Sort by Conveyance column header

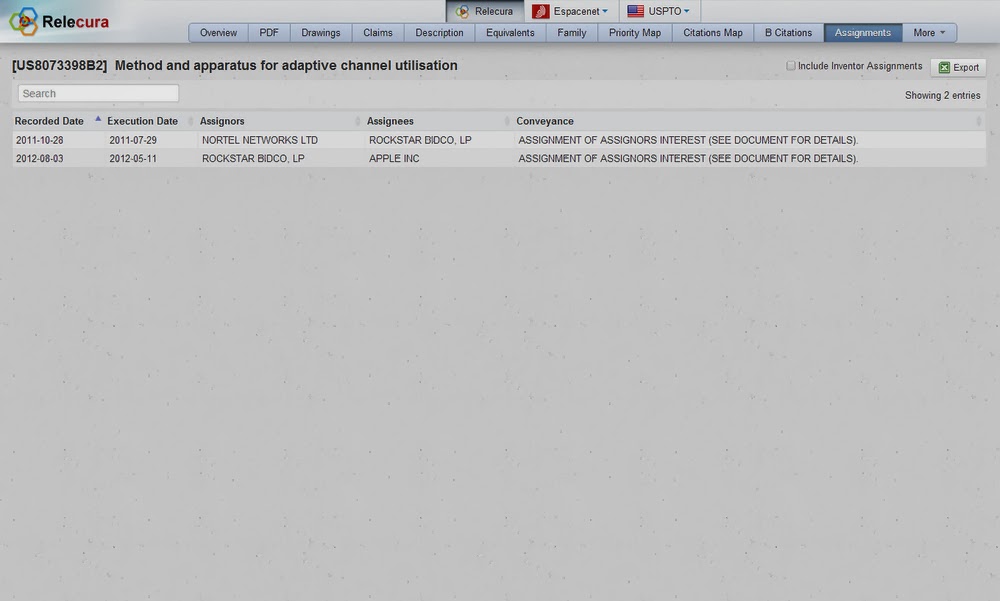[x=545, y=121]
